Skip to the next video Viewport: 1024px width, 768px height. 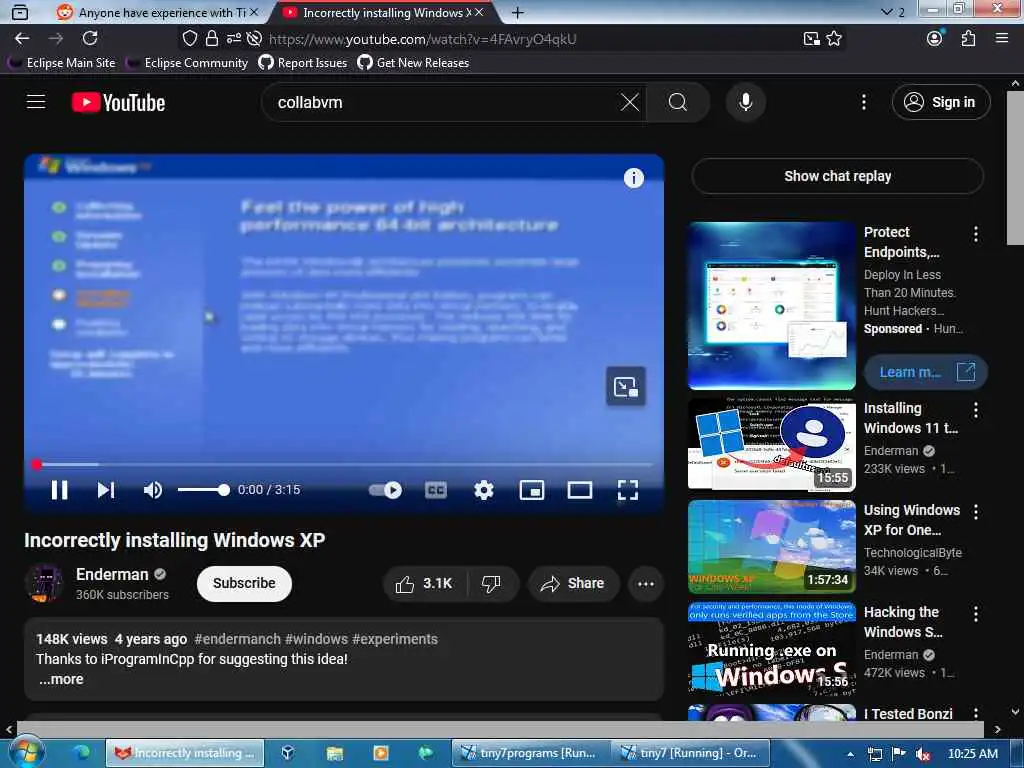(x=106, y=490)
